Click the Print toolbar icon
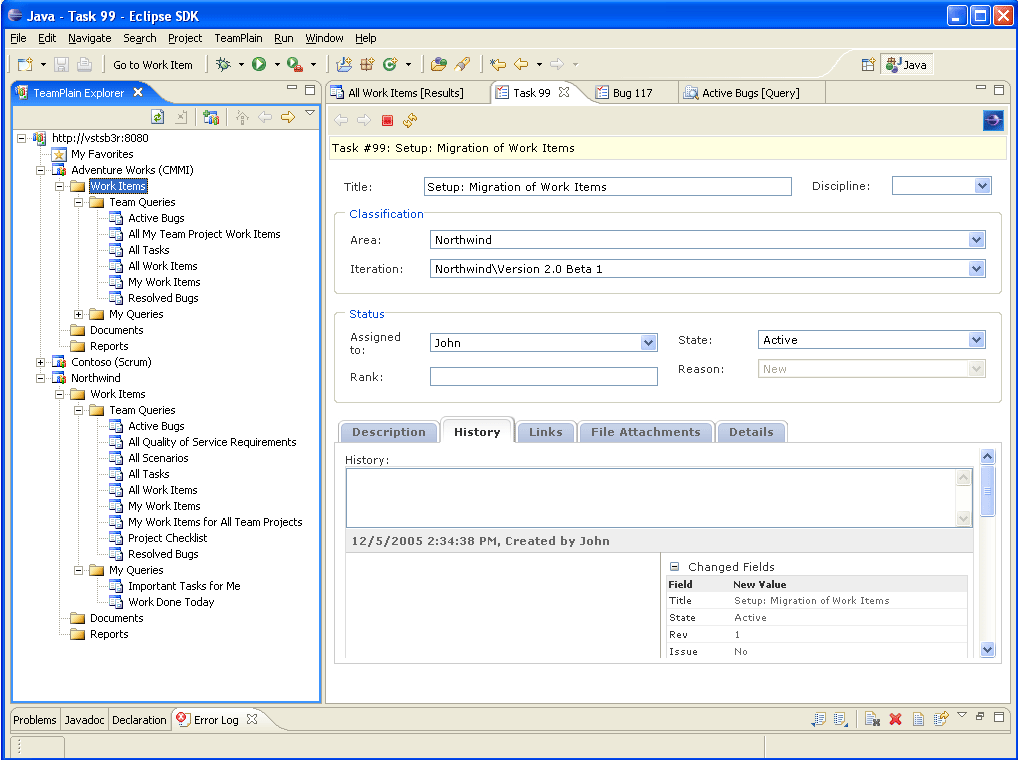The height and width of the screenshot is (760, 1018). point(84,64)
